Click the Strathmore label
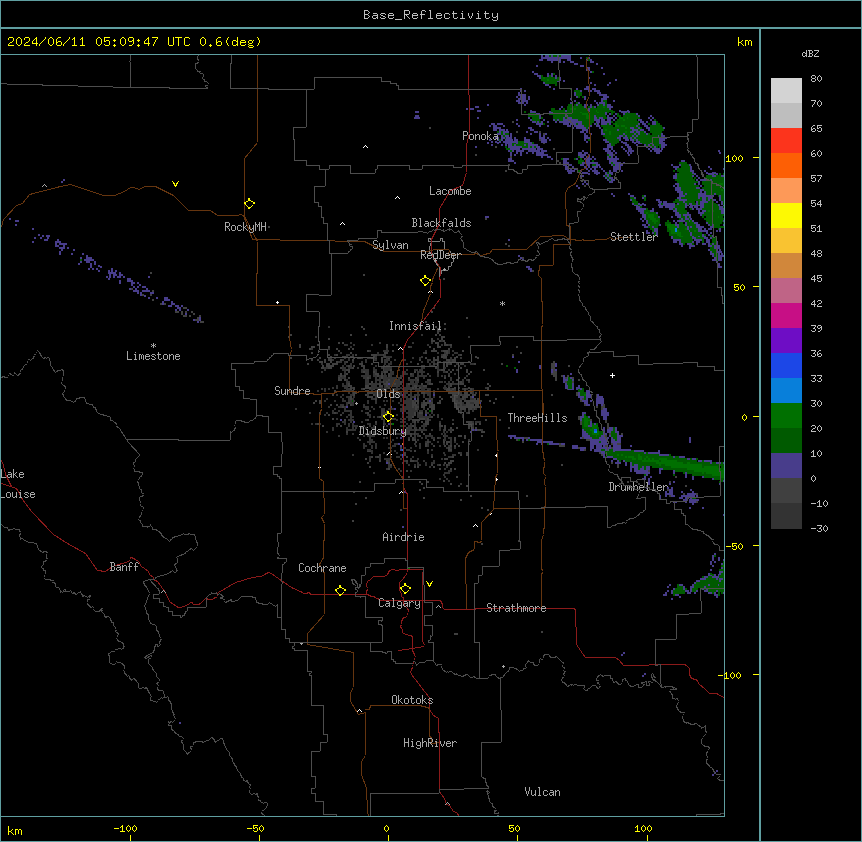Screen dimensions: 862x842 [516, 608]
